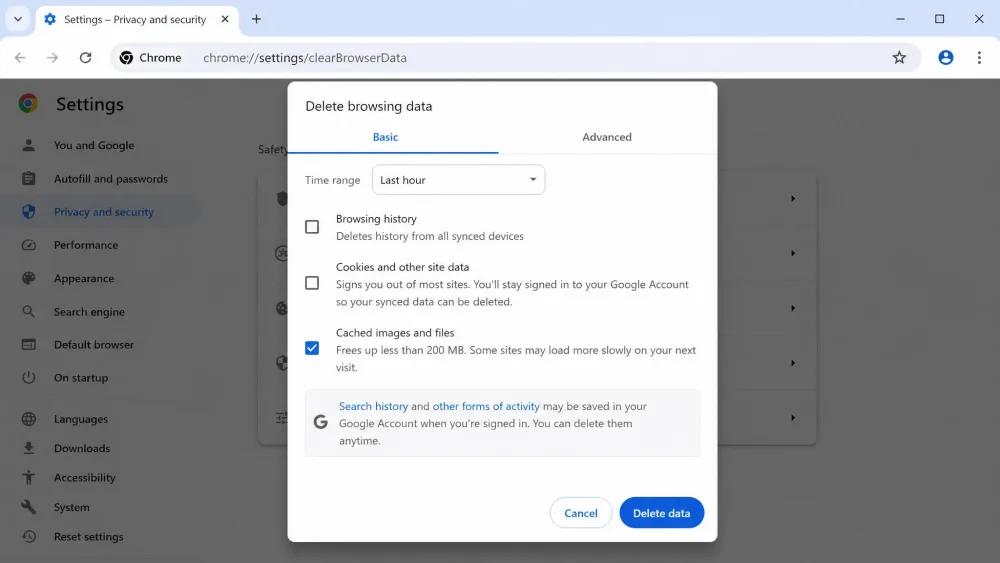This screenshot has height=563, width=1000.
Task: Switch to the Basic tab
Action: click(385, 137)
